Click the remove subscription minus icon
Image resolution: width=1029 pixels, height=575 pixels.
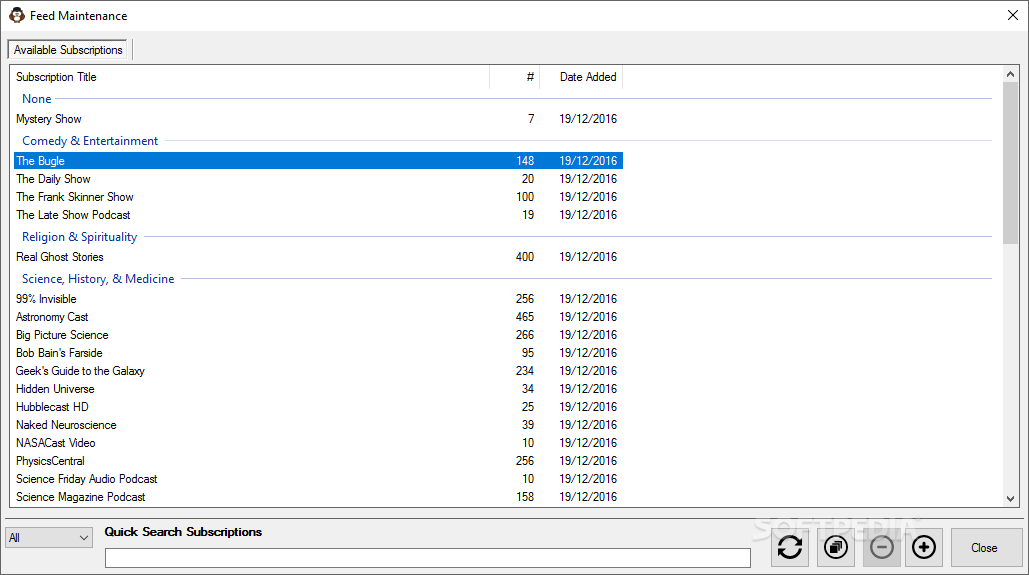[882, 547]
